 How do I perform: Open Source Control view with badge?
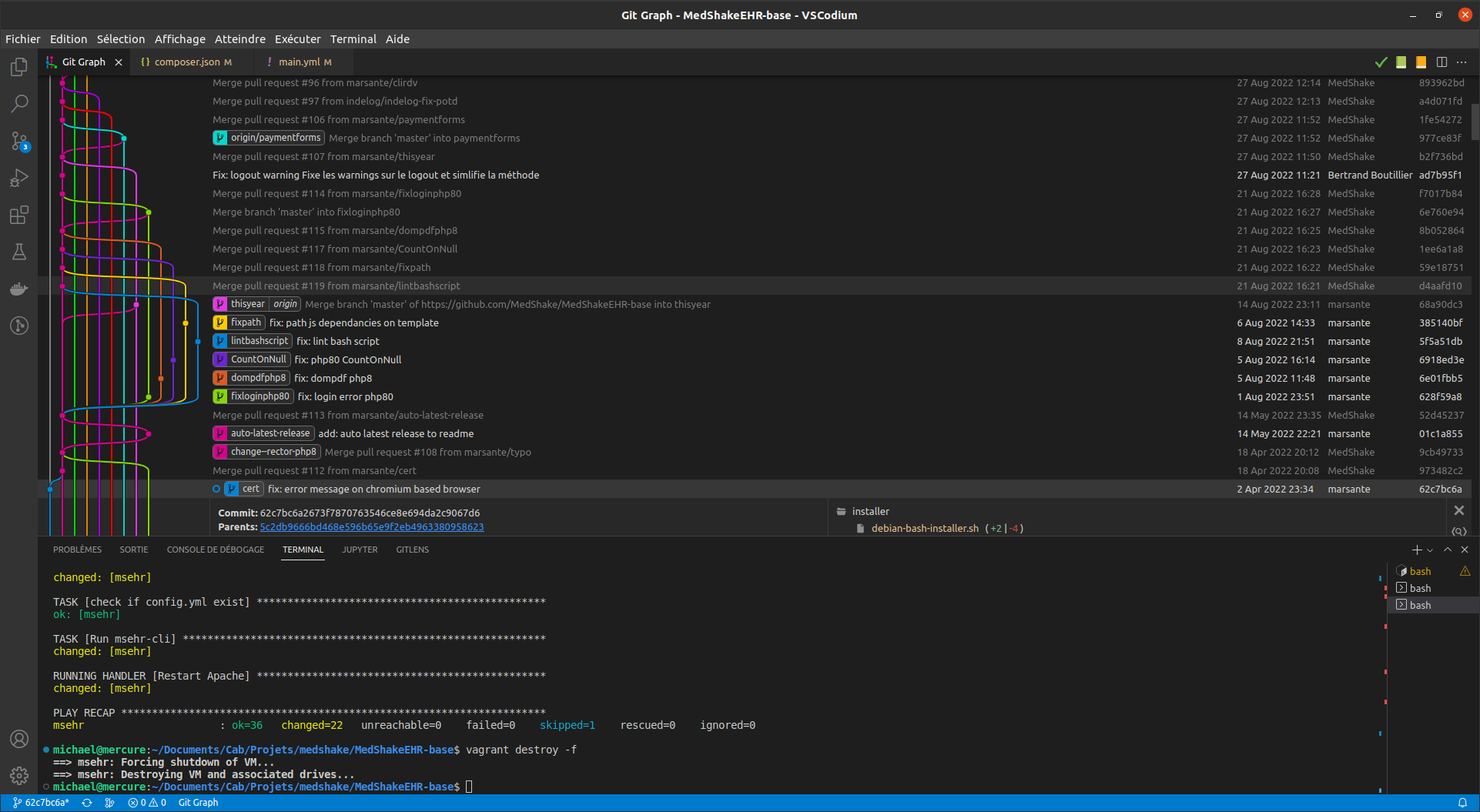click(x=19, y=141)
